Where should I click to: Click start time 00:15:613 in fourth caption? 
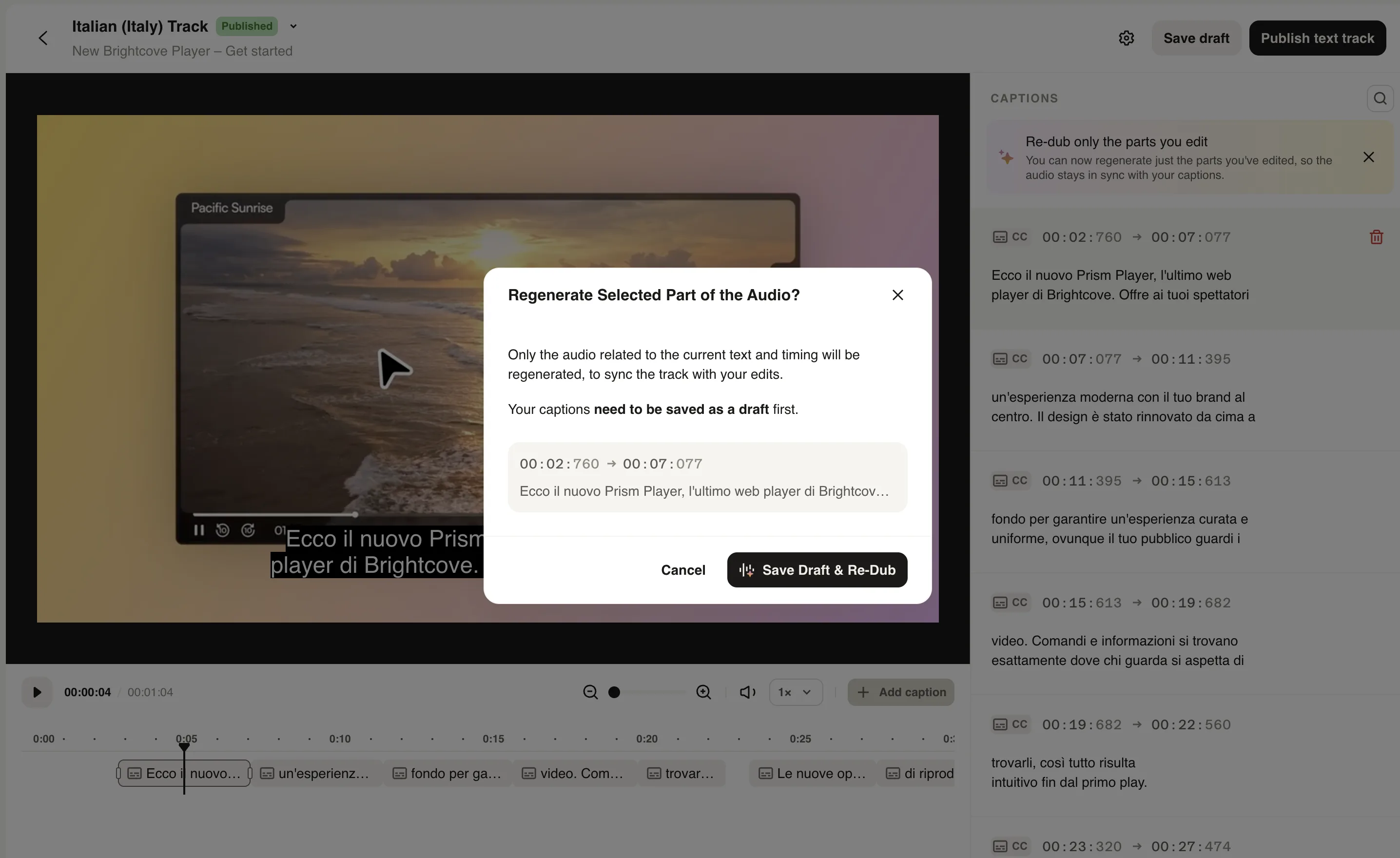click(x=1082, y=603)
